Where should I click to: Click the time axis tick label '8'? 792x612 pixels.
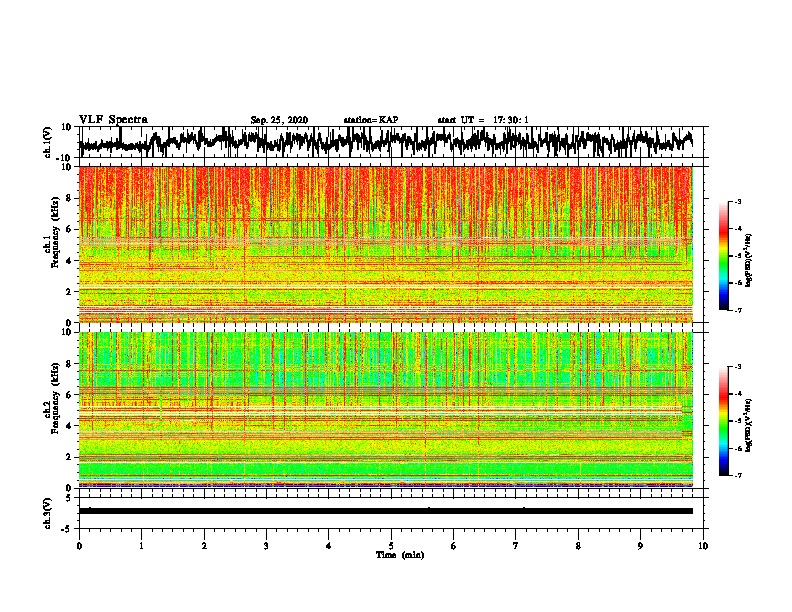tap(578, 546)
